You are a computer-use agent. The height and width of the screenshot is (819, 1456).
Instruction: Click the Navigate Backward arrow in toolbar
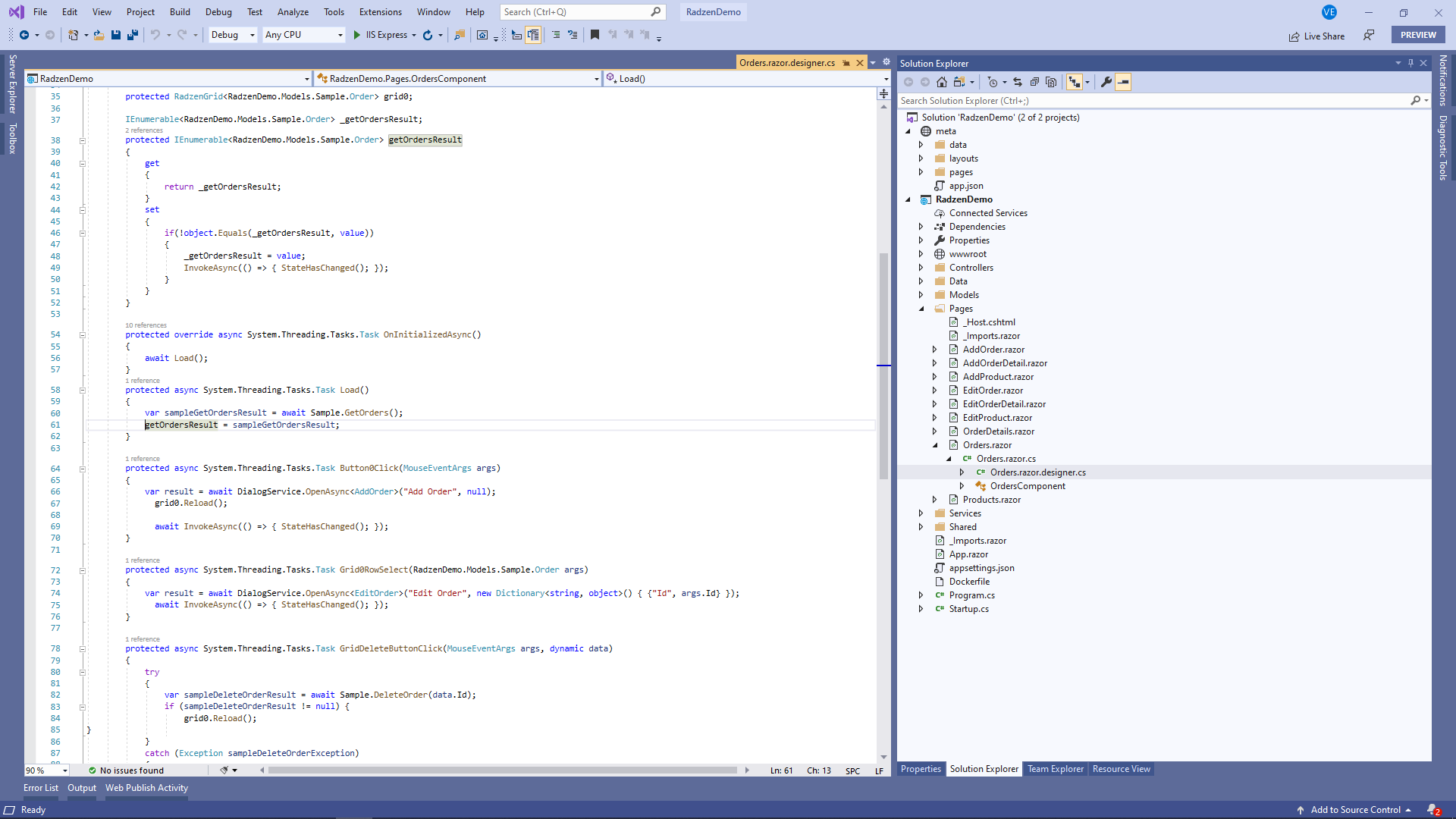tap(24, 35)
